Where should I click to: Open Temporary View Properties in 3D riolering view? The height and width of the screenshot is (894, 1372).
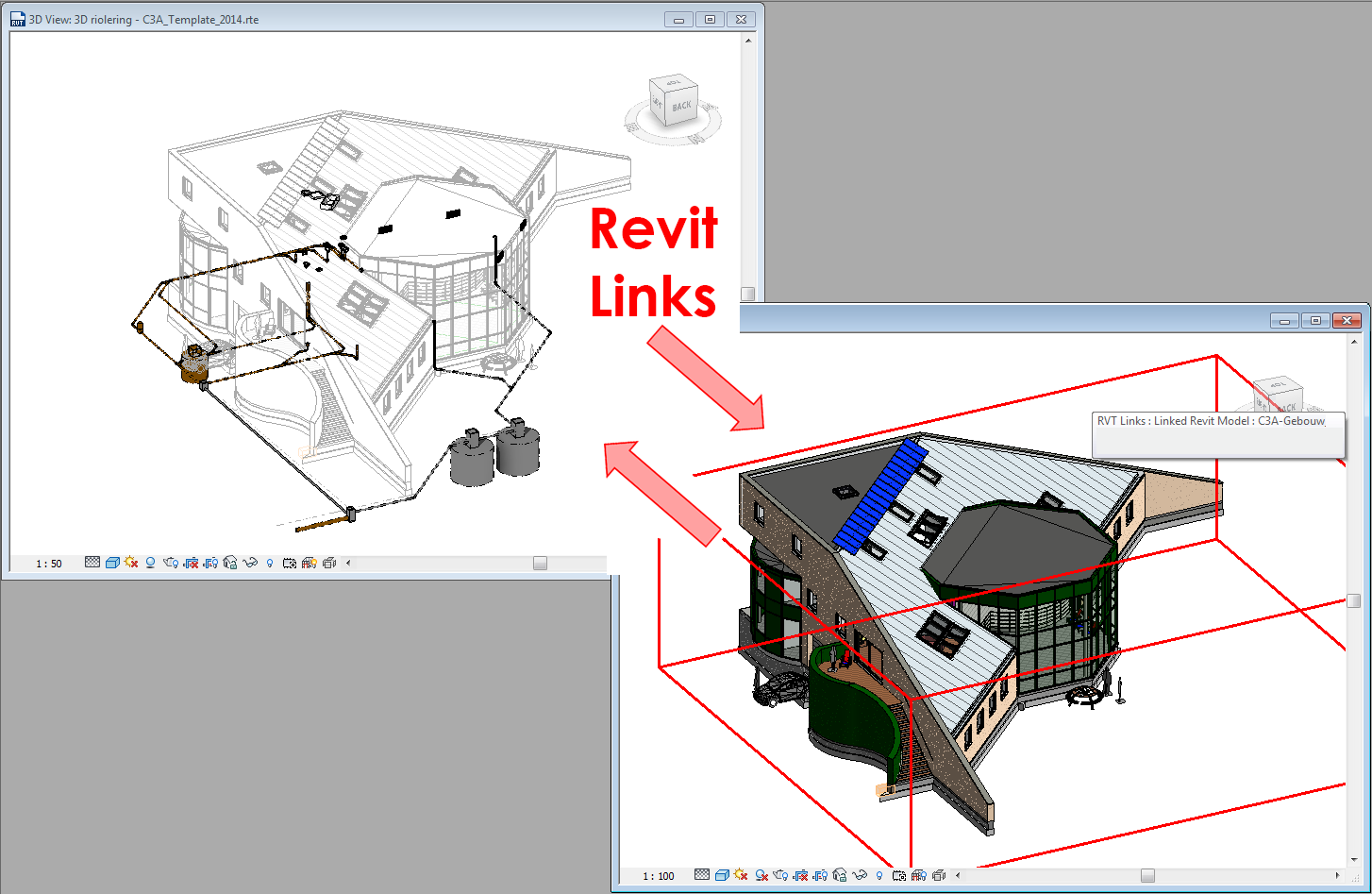[290, 563]
